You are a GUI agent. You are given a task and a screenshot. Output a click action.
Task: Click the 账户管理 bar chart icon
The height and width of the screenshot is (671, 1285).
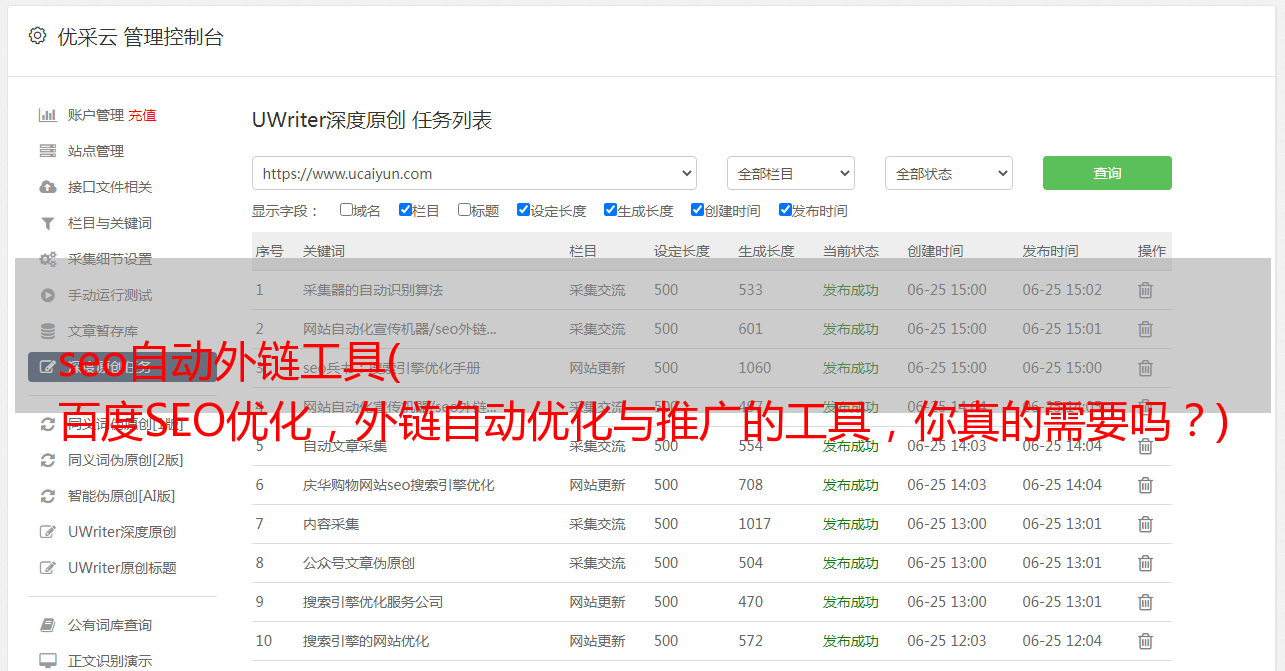[47, 115]
